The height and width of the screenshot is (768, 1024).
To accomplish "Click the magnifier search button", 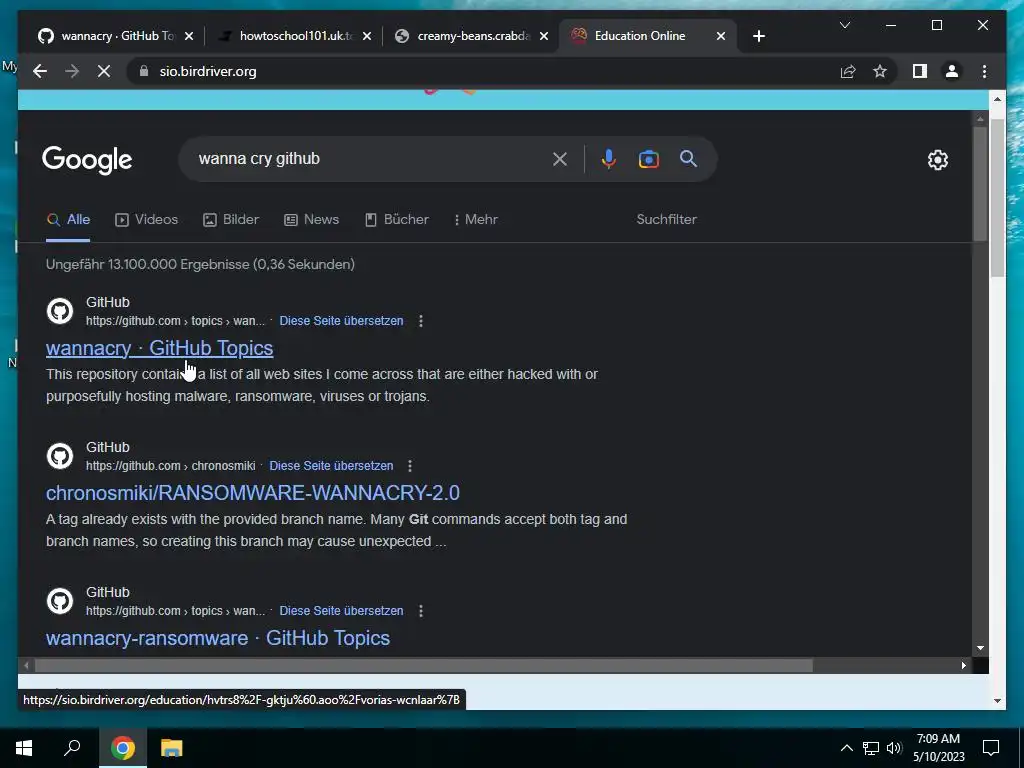I will 688,159.
